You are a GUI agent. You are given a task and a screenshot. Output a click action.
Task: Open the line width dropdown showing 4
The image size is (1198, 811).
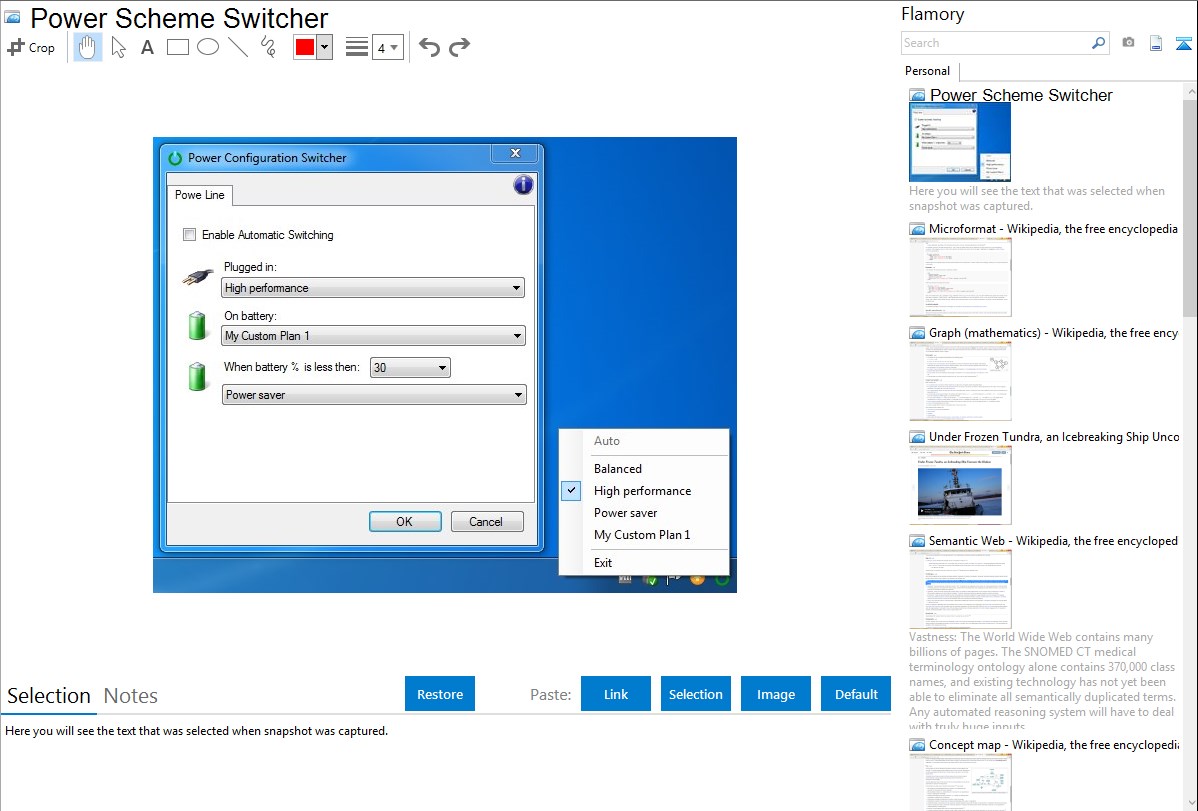[388, 47]
